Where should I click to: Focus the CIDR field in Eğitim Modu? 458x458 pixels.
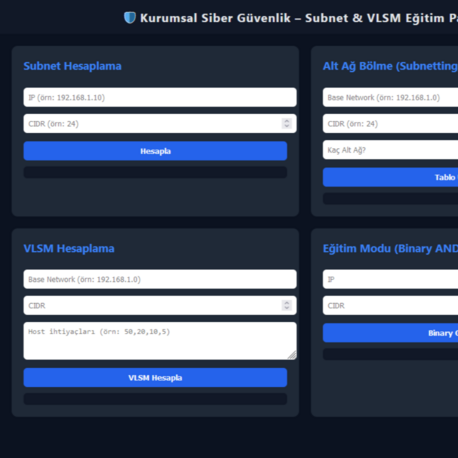390,305
